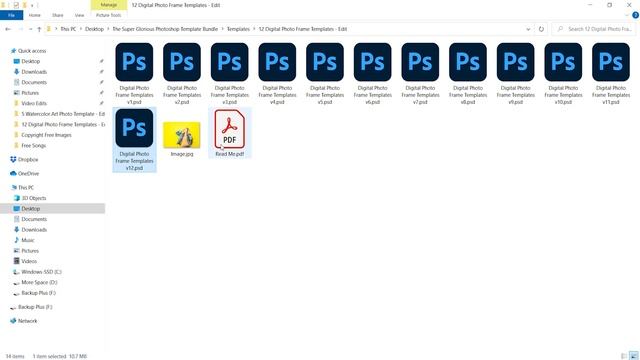
Task: Open Quick Access Toolbar customize dropdown
Action: pos(32,5)
